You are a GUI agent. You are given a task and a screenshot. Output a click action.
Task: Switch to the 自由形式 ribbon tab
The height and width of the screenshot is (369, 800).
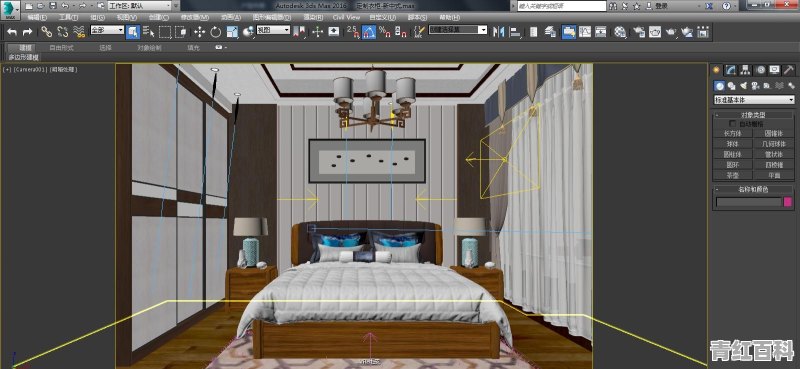point(62,47)
